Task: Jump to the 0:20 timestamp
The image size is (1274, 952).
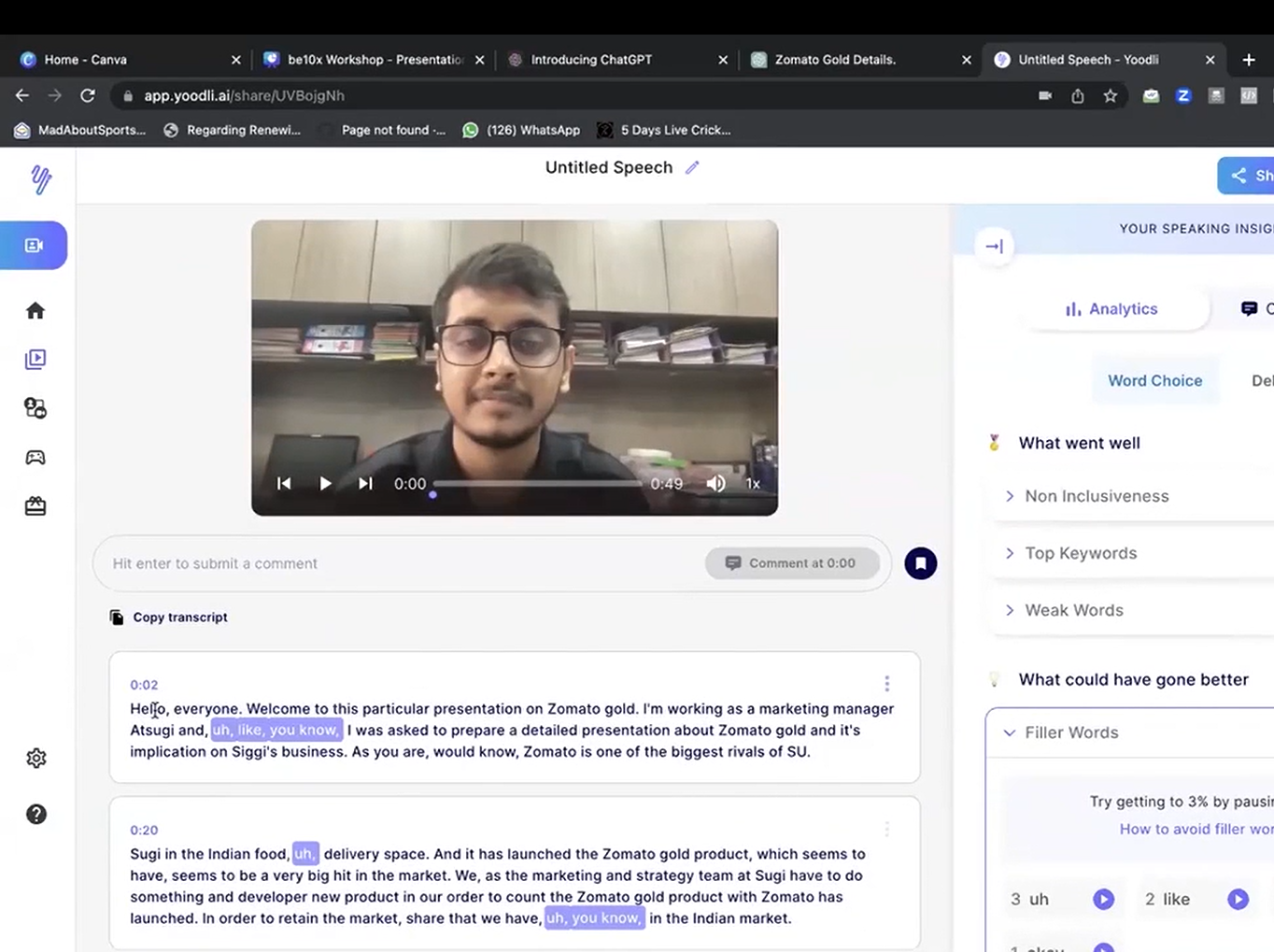Action: 144,830
